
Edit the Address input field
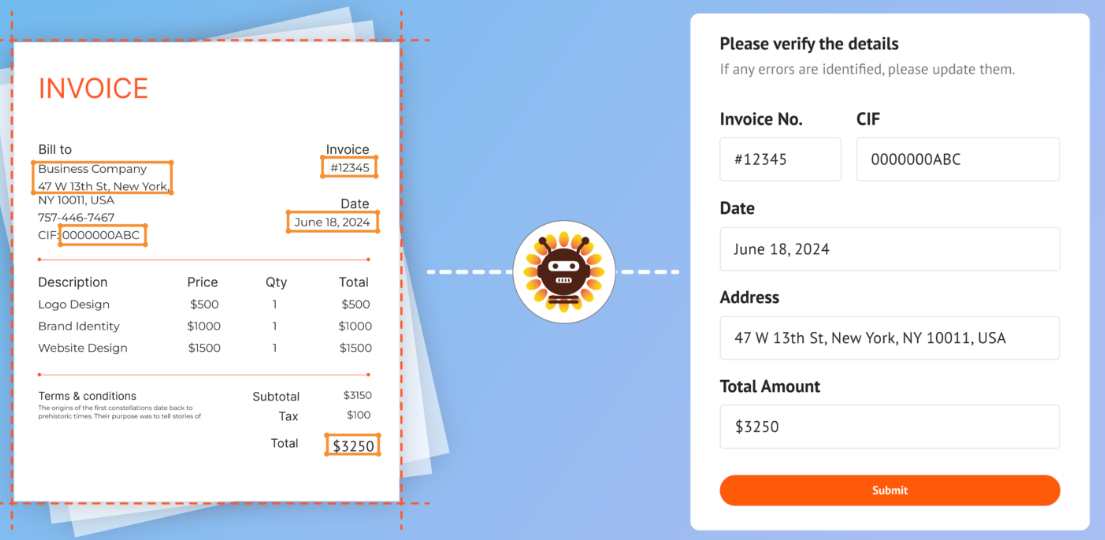889,338
